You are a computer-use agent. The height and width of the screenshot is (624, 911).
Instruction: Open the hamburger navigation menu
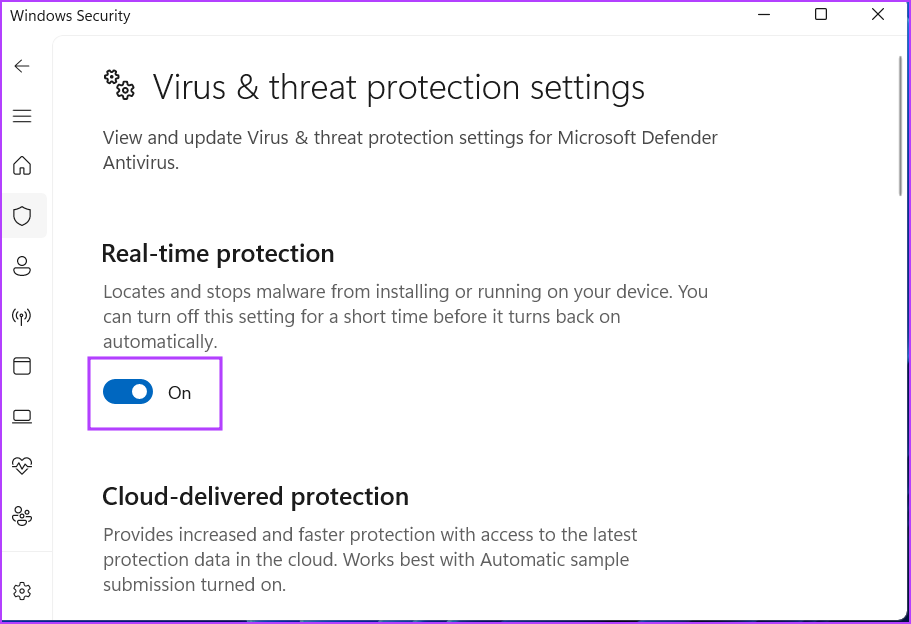click(x=22, y=116)
